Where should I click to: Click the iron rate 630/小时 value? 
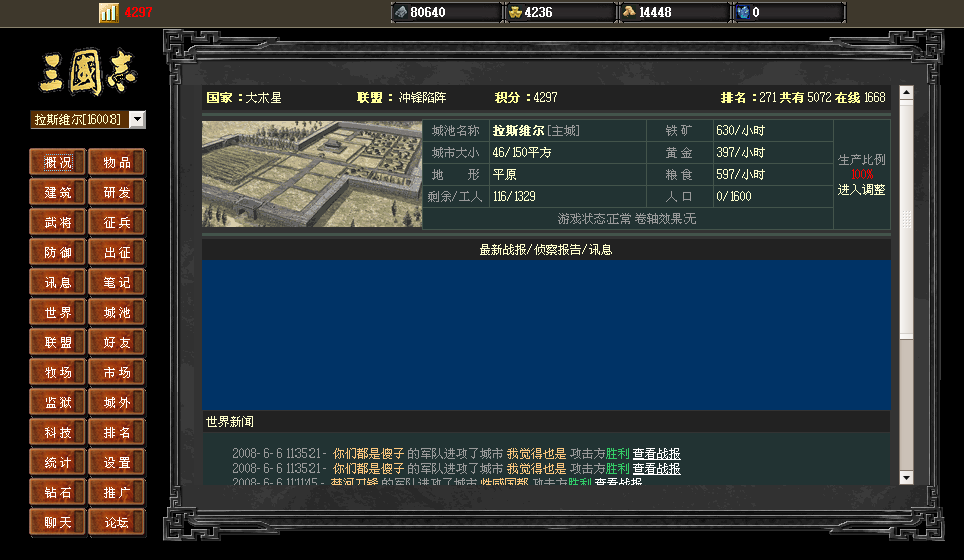click(740, 131)
